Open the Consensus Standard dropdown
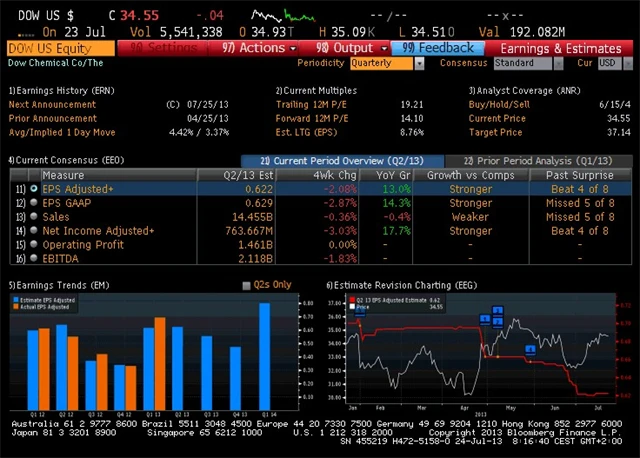The height and width of the screenshot is (458, 640). click(x=527, y=63)
